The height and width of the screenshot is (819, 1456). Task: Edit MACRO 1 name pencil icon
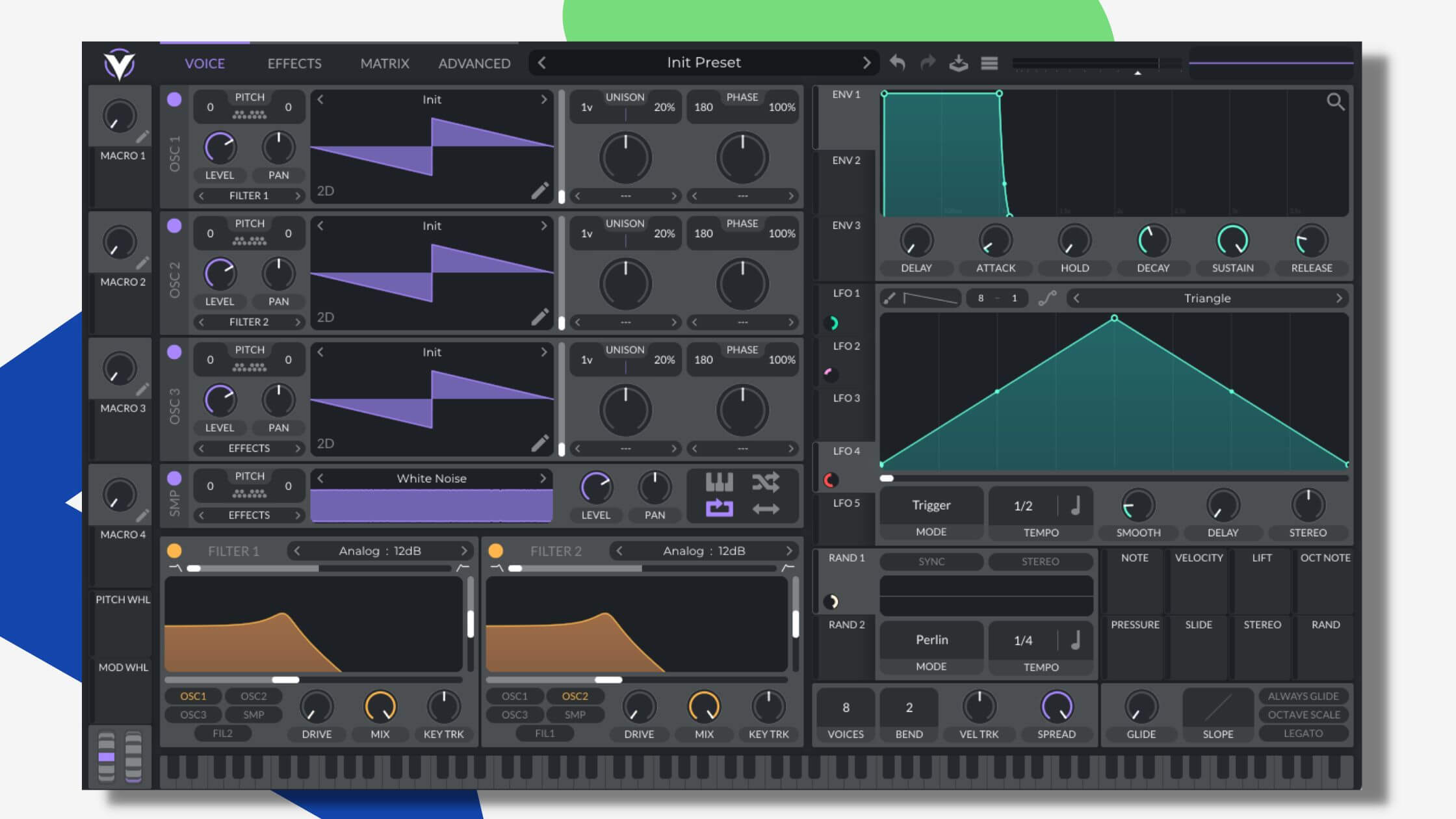point(142,136)
